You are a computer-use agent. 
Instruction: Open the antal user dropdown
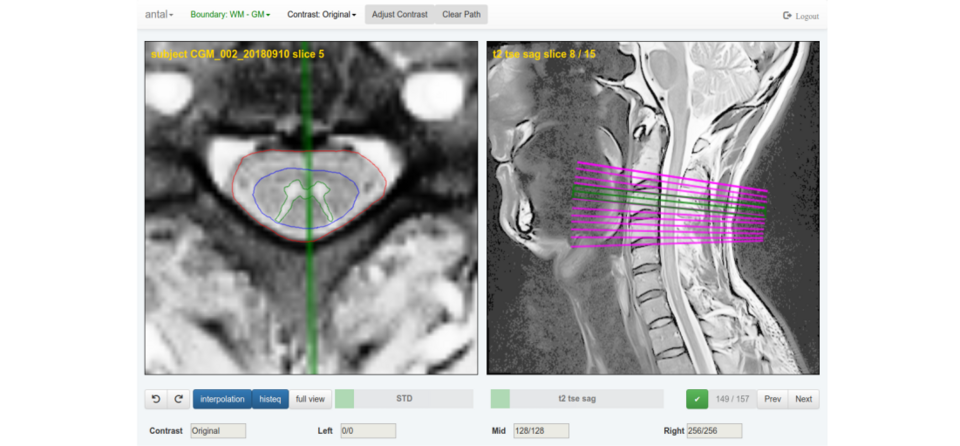click(159, 15)
